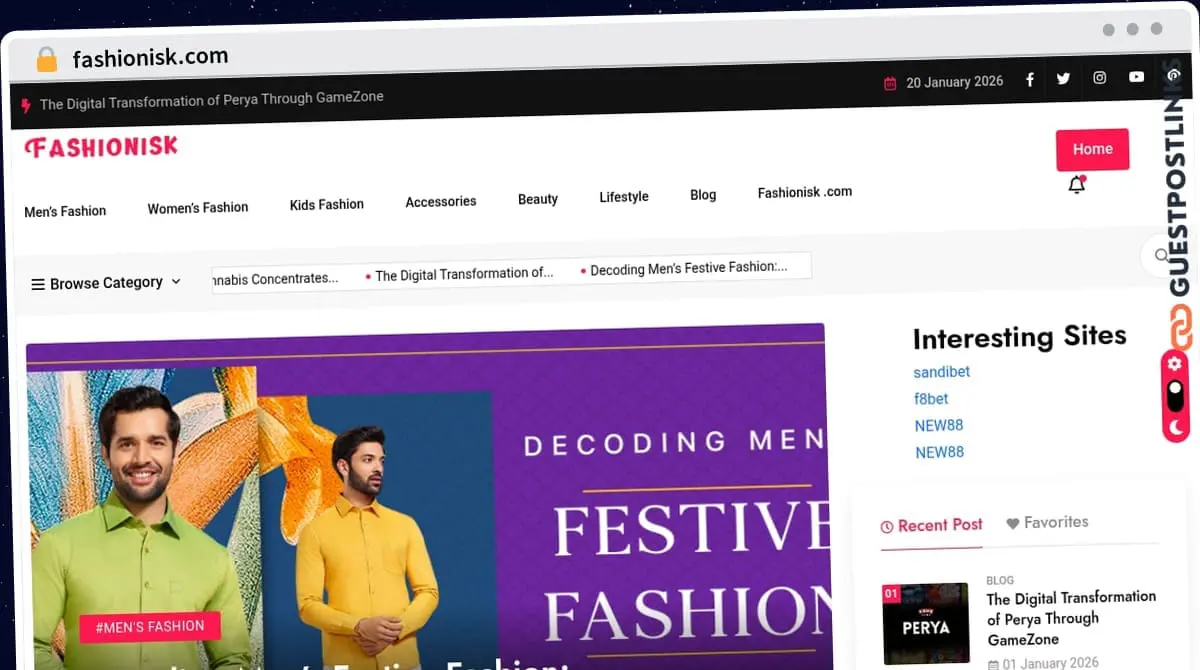
Task: Expand the Men's Fashion navigation item
Action: (x=66, y=211)
